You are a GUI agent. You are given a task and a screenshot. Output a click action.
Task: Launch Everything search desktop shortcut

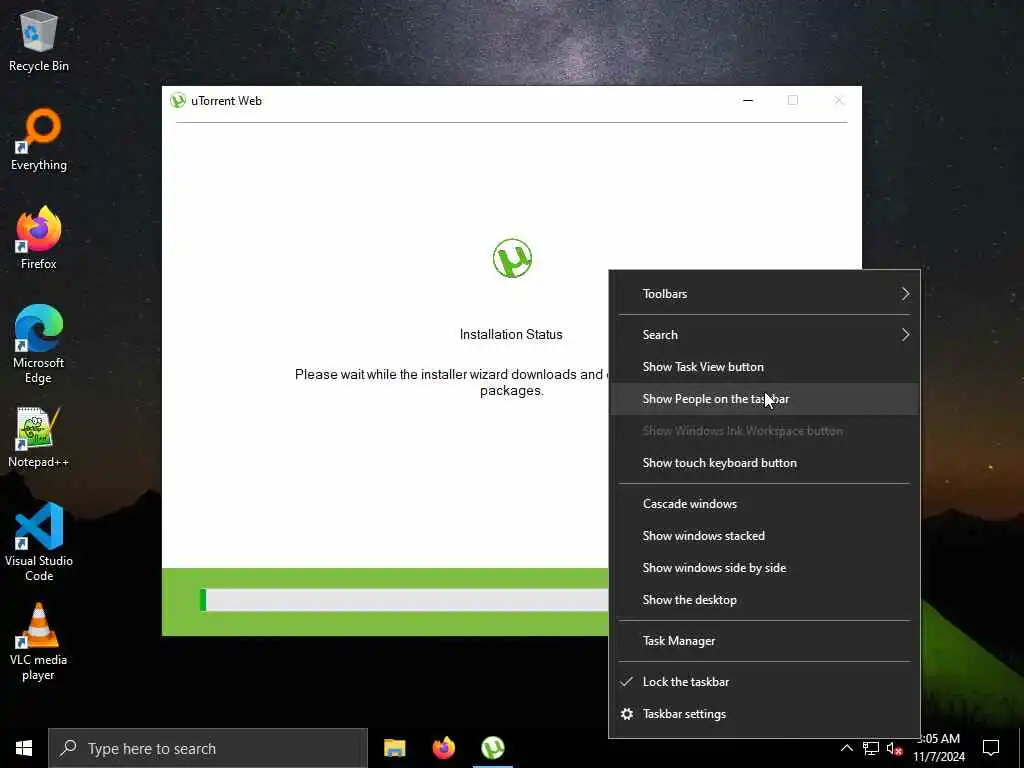tap(39, 140)
